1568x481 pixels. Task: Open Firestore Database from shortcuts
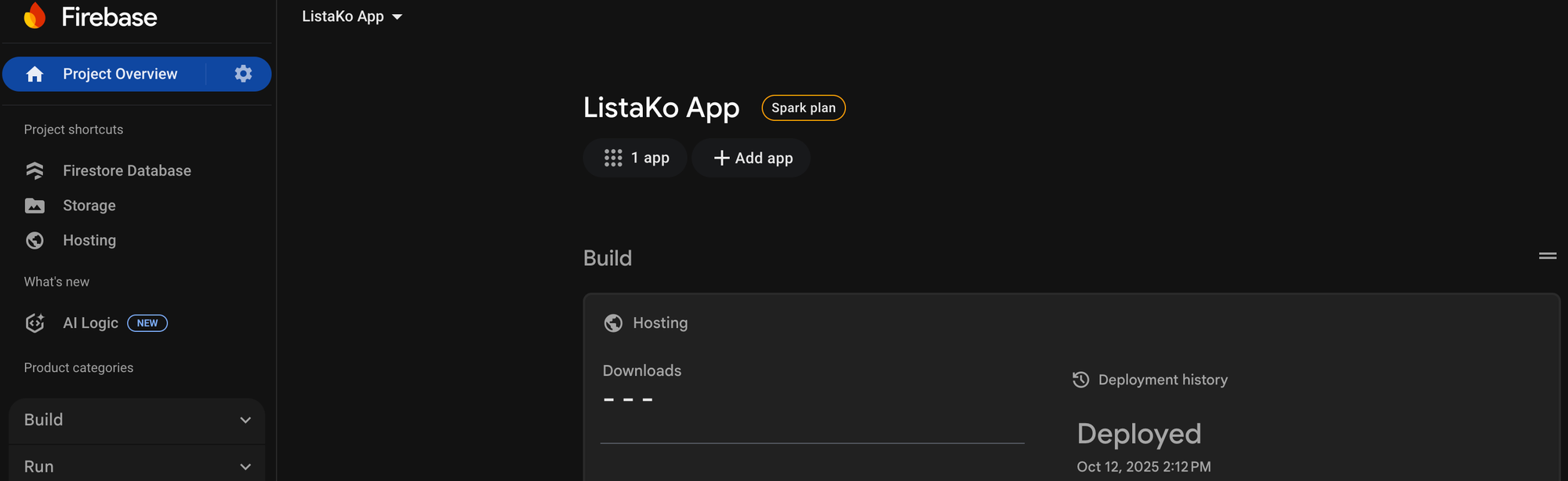pyautogui.click(x=126, y=170)
